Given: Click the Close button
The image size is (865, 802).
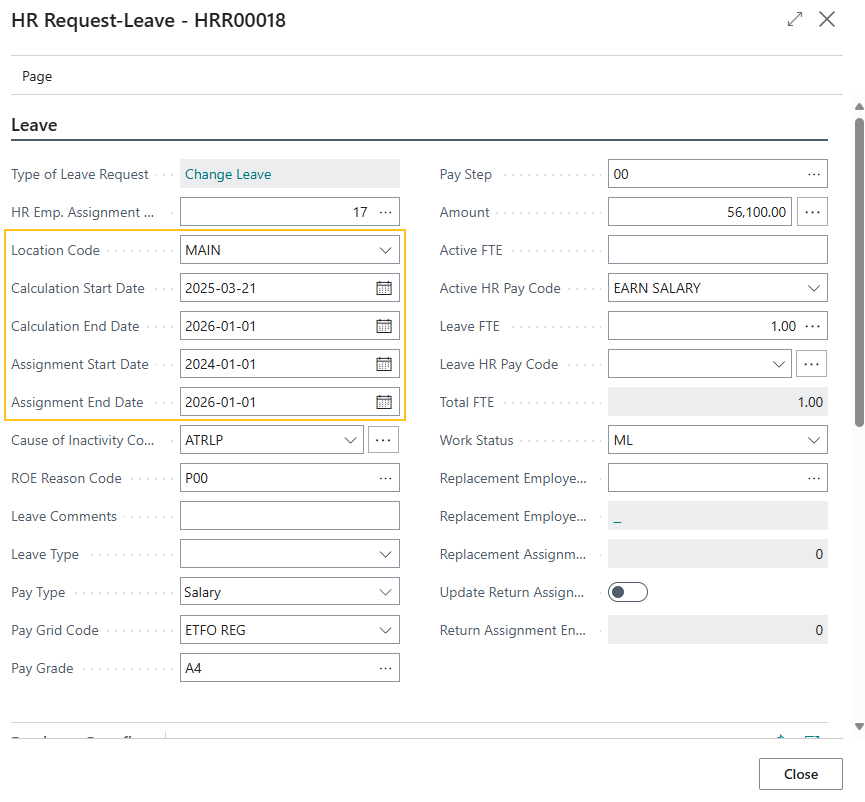Looking at the screenshot, I should [800, 773].
